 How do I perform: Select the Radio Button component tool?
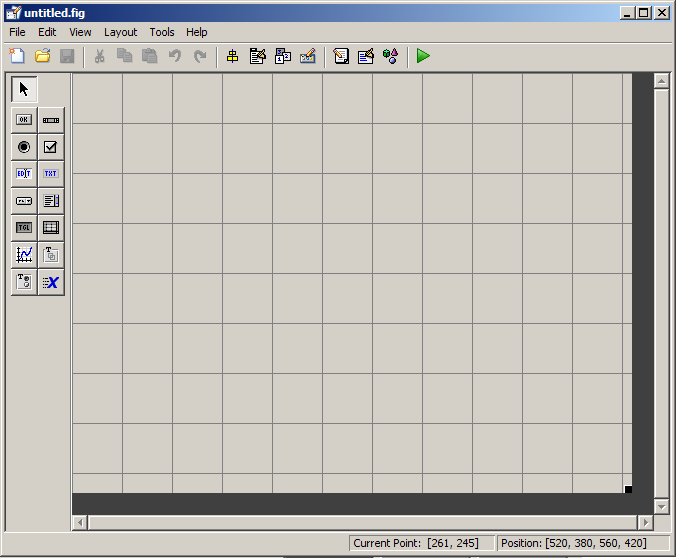point(24,147)
